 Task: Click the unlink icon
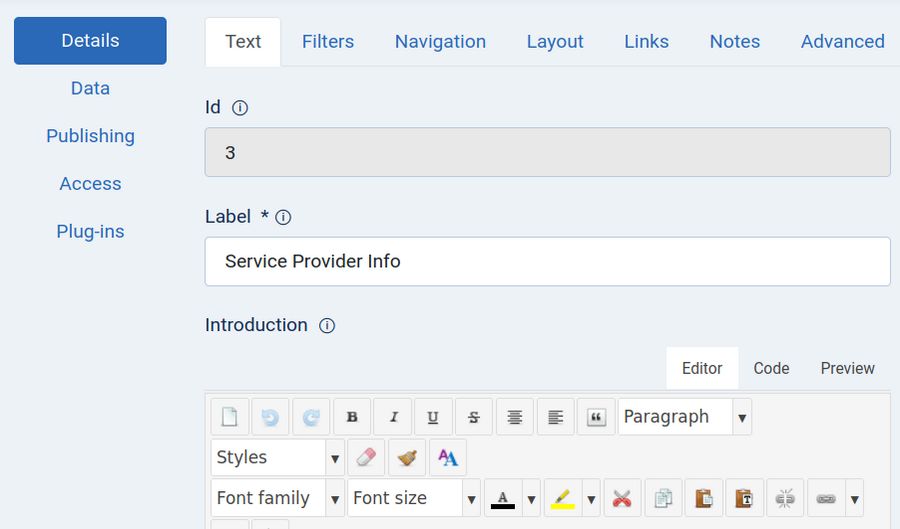pyautogui.click(x=785, y=498)
